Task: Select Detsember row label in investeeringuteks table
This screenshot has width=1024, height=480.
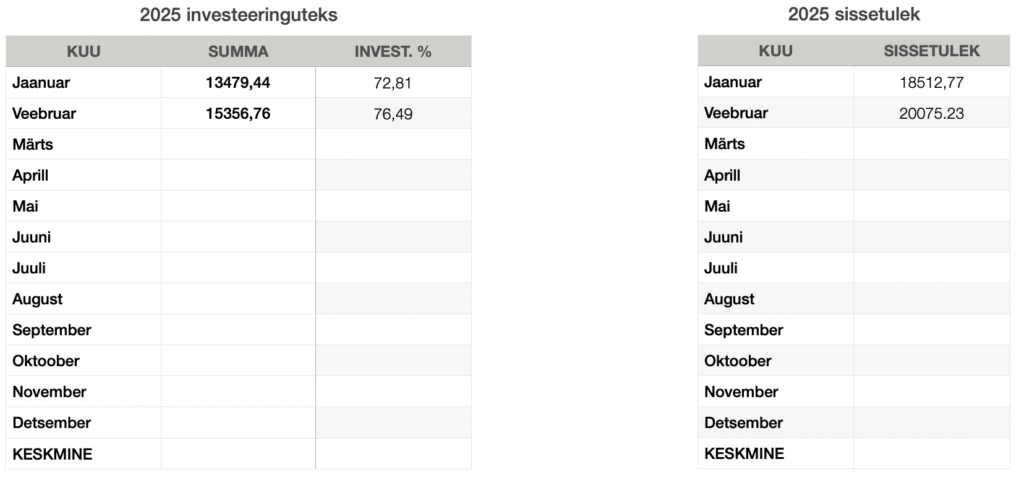Action: (x=52, y=424)
